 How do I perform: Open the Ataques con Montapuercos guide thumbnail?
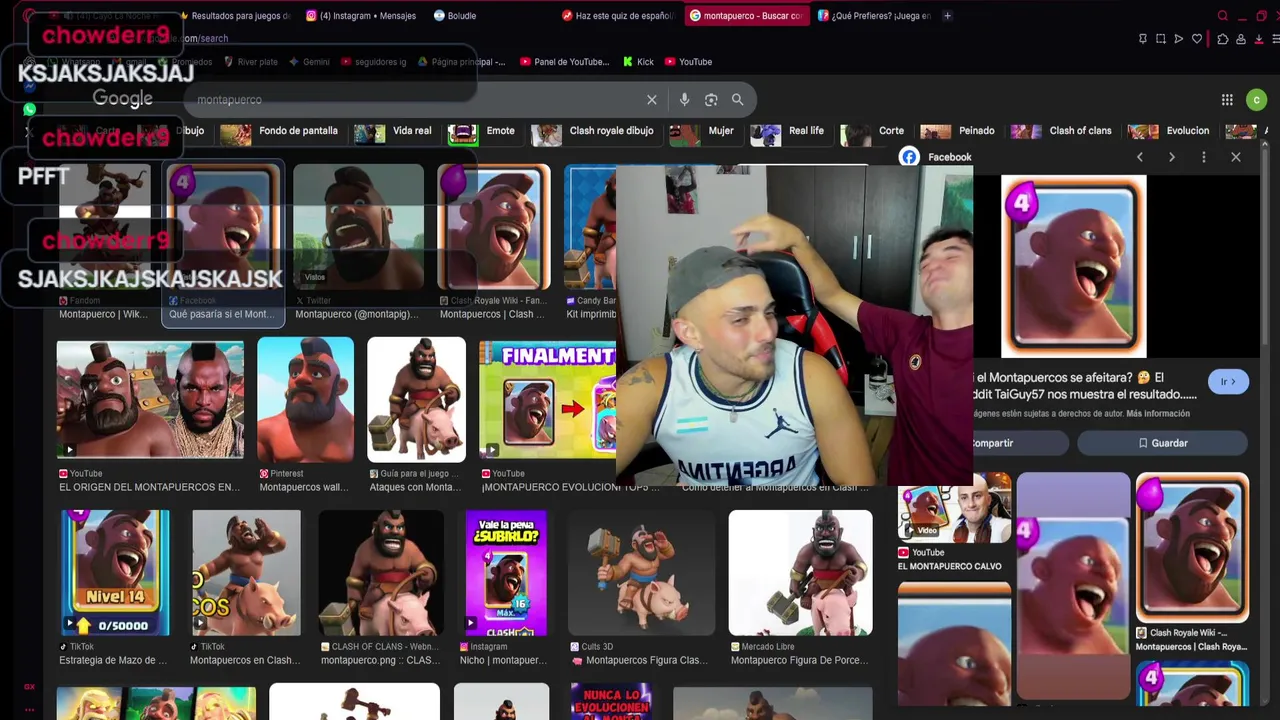click(x=416, y=399)
